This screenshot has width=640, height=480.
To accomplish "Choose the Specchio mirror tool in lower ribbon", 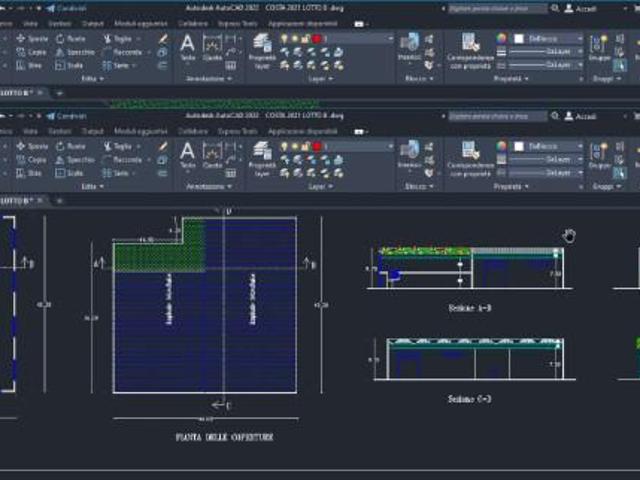I will [x=75, y=160].
